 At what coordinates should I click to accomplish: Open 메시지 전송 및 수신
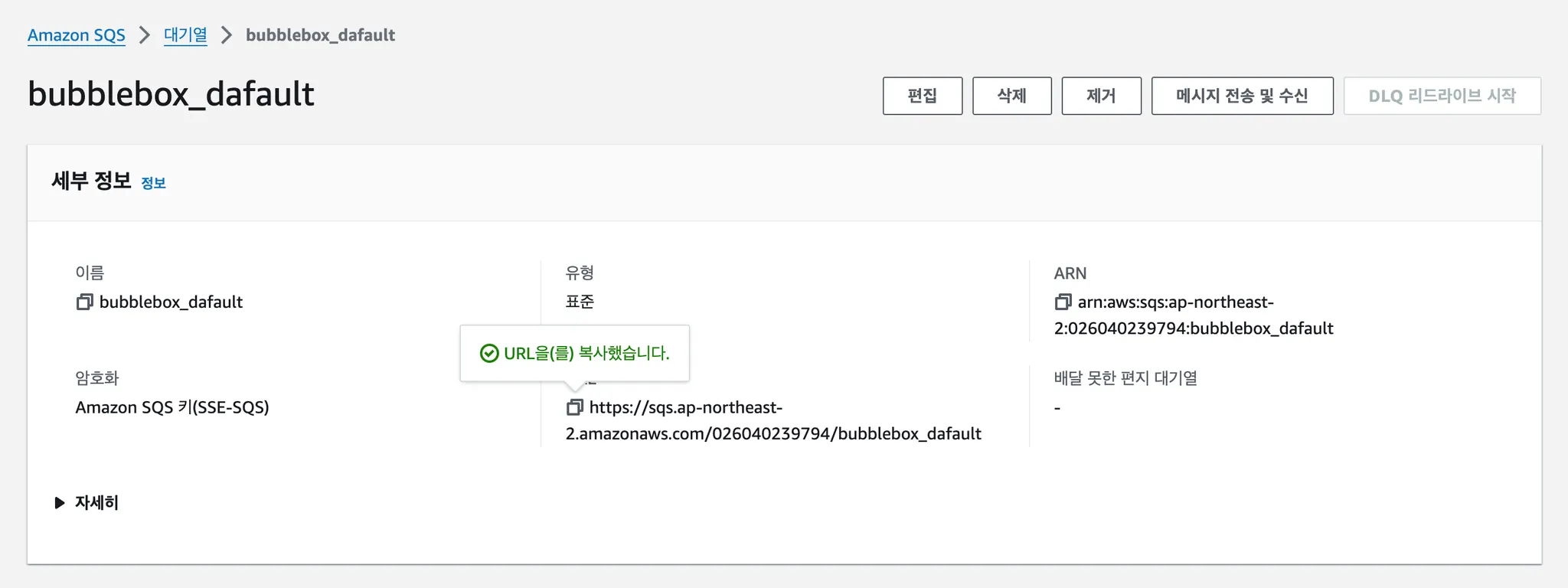[x=1243, y=96]
